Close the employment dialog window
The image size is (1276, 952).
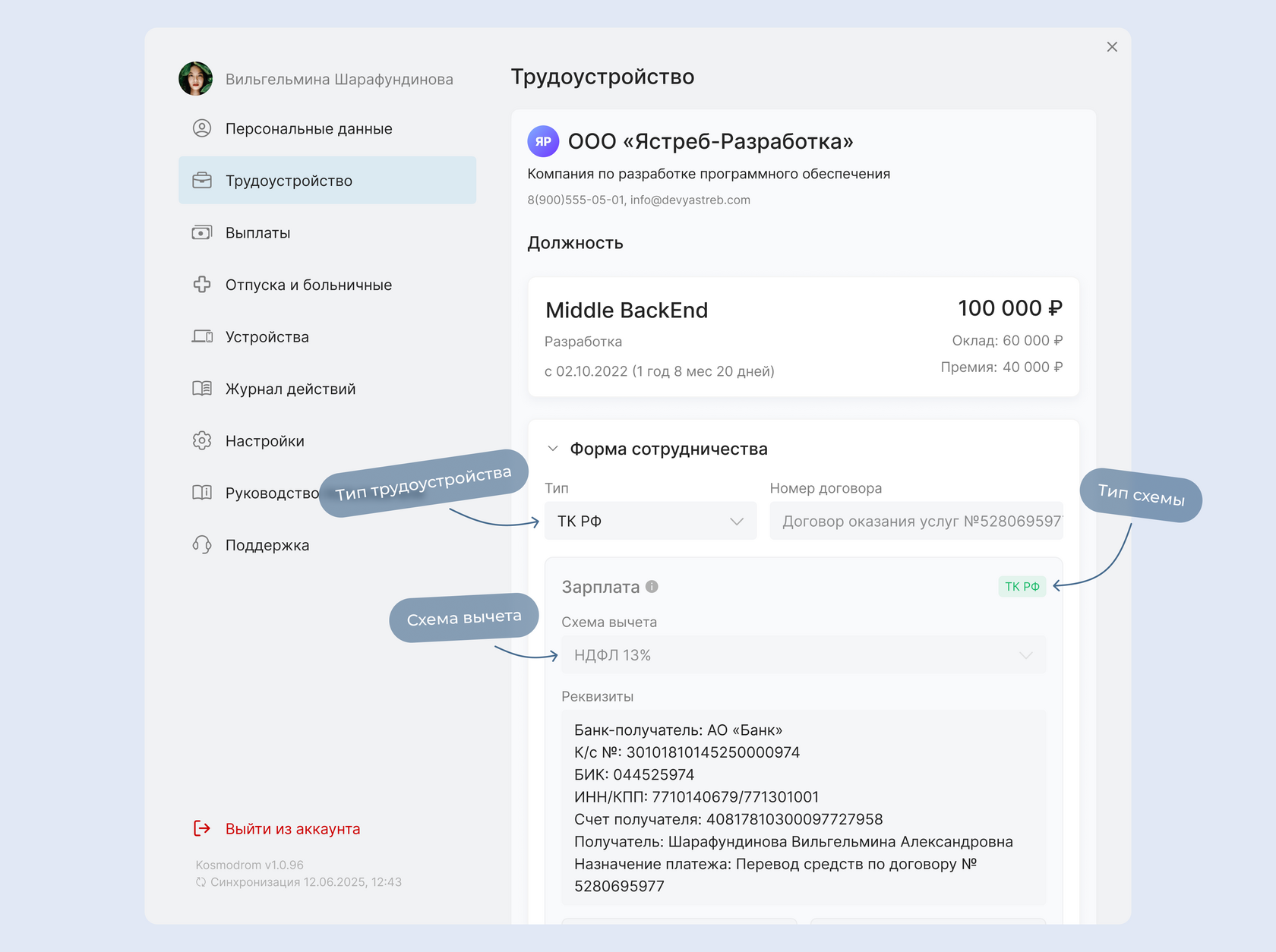(1112, 47)
